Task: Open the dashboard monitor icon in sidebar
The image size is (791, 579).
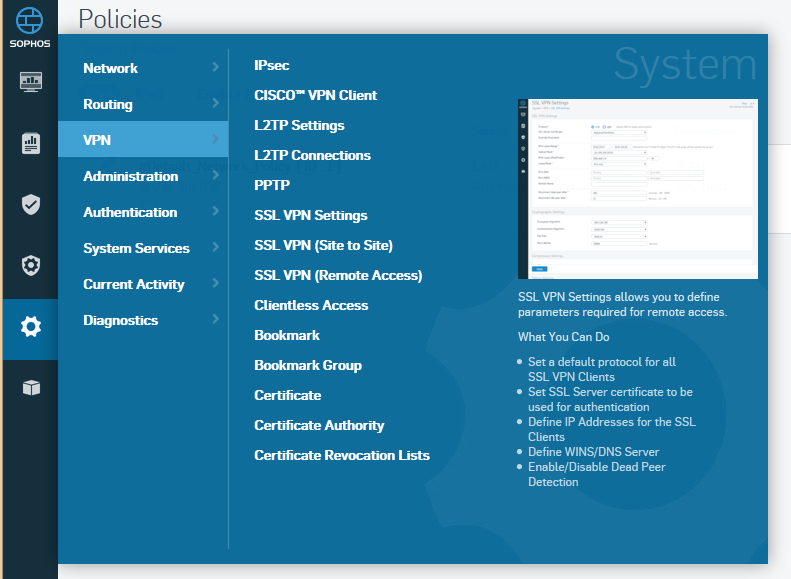Action: pos(31,82)
